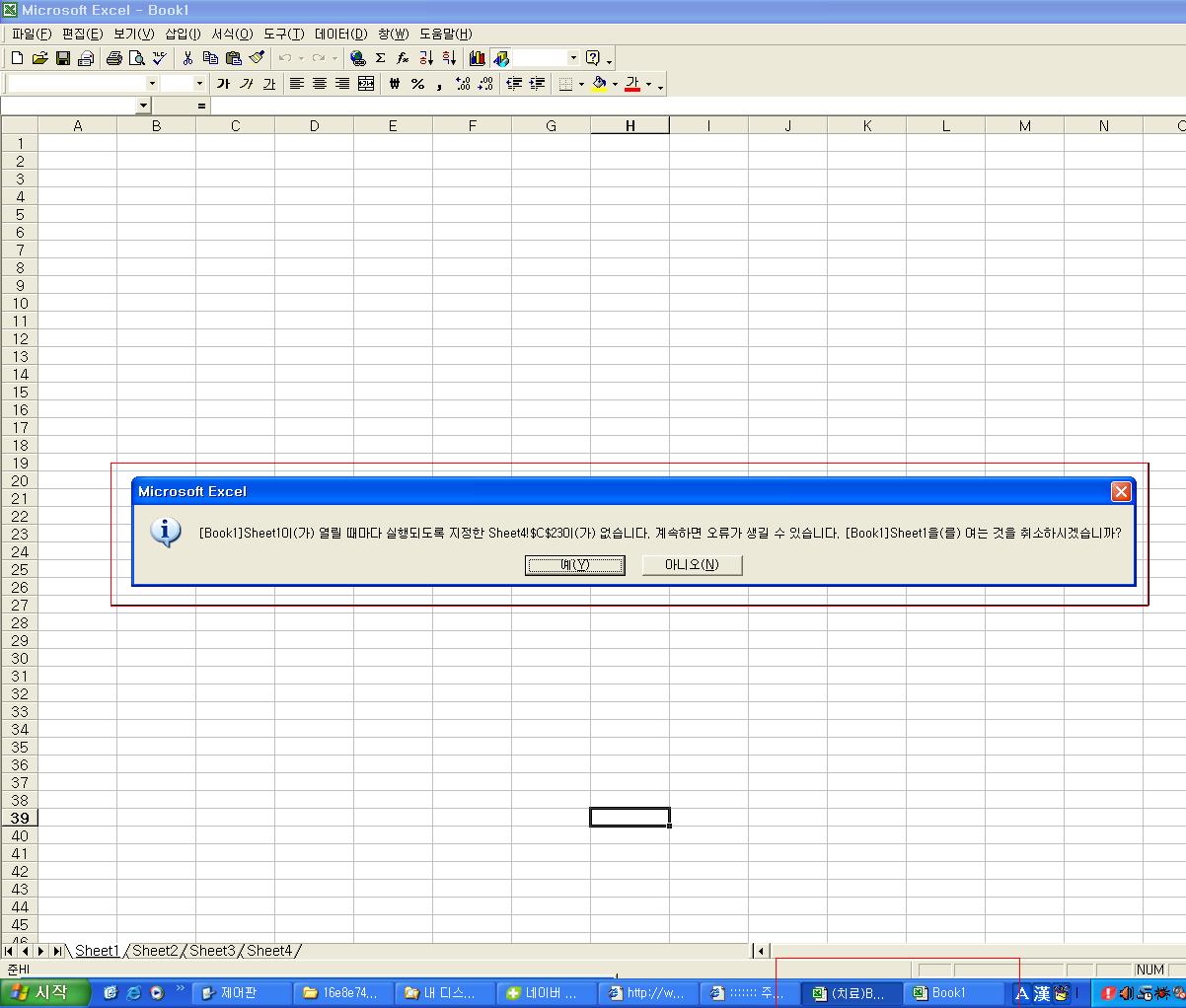
Task: Sort ascending using the toolbar icon
Action: pyautogui.click(x=426, y=58)
